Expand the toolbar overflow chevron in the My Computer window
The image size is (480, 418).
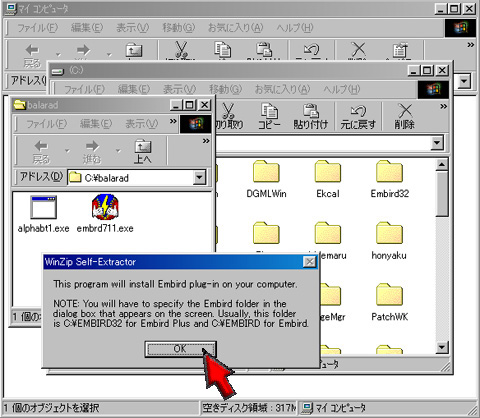471,45
